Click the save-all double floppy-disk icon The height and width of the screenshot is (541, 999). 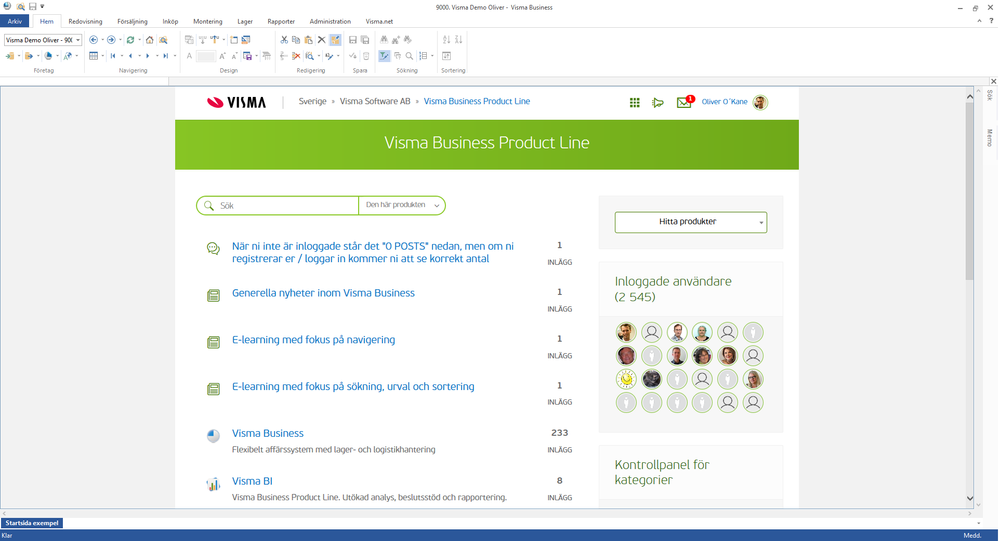pos(365,40)
